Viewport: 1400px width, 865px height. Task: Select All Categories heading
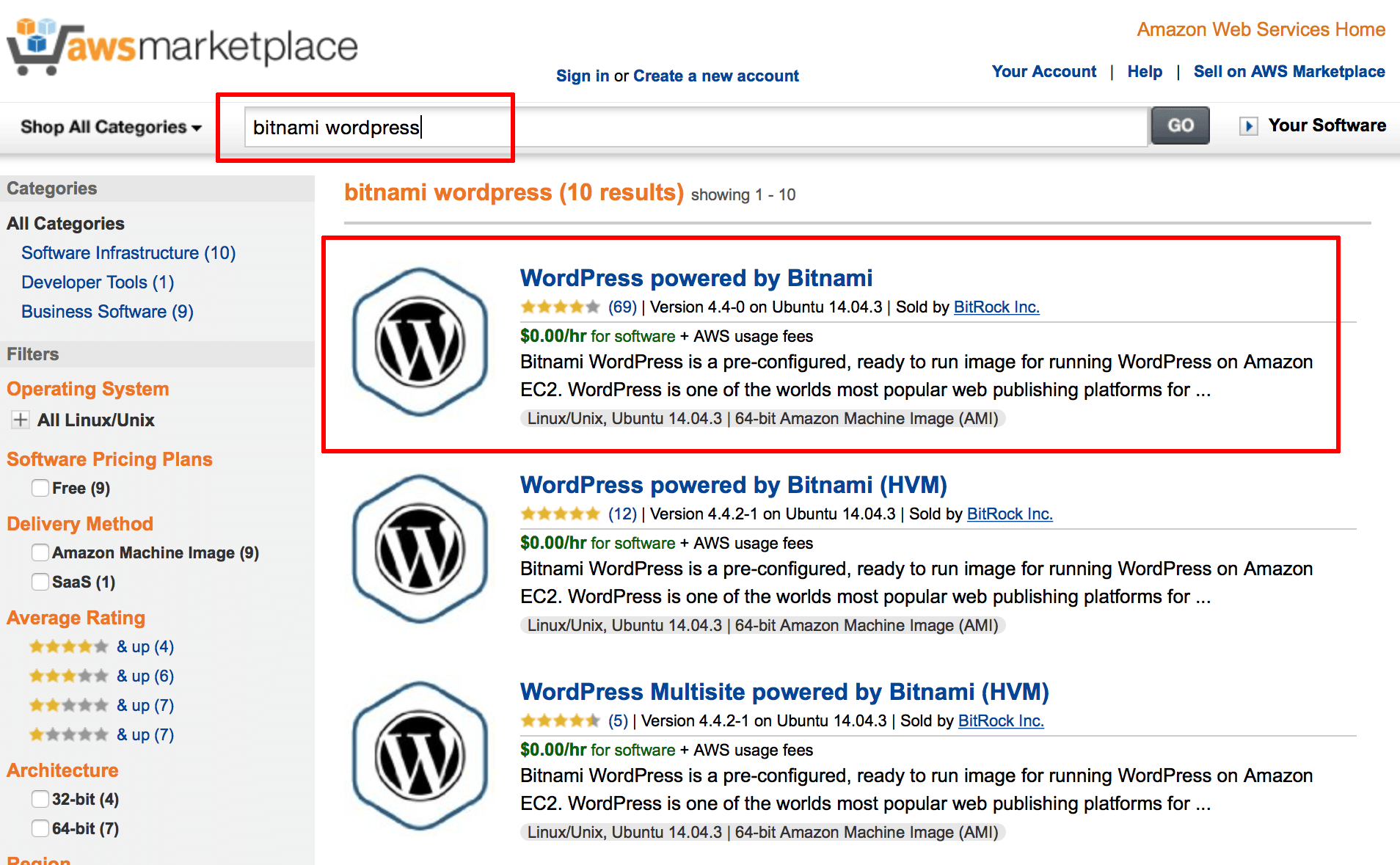65,224
